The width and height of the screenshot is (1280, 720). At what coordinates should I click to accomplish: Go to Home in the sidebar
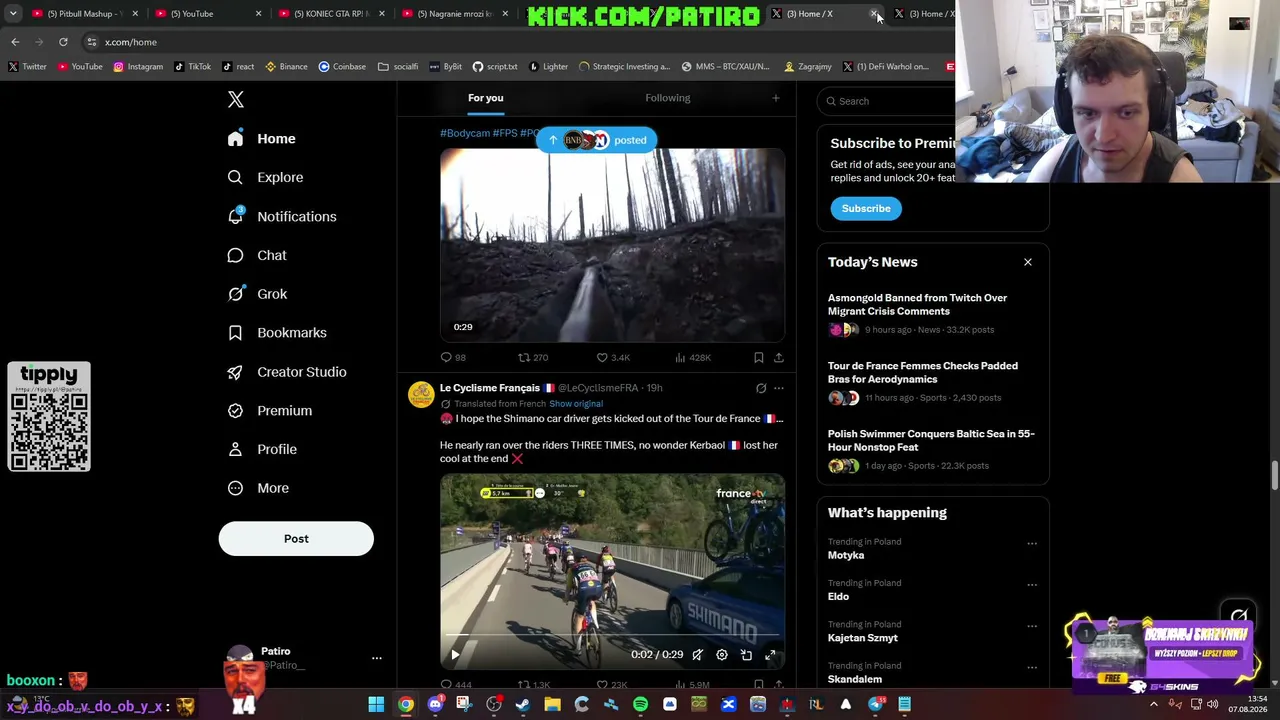click(x=261, y=139)
